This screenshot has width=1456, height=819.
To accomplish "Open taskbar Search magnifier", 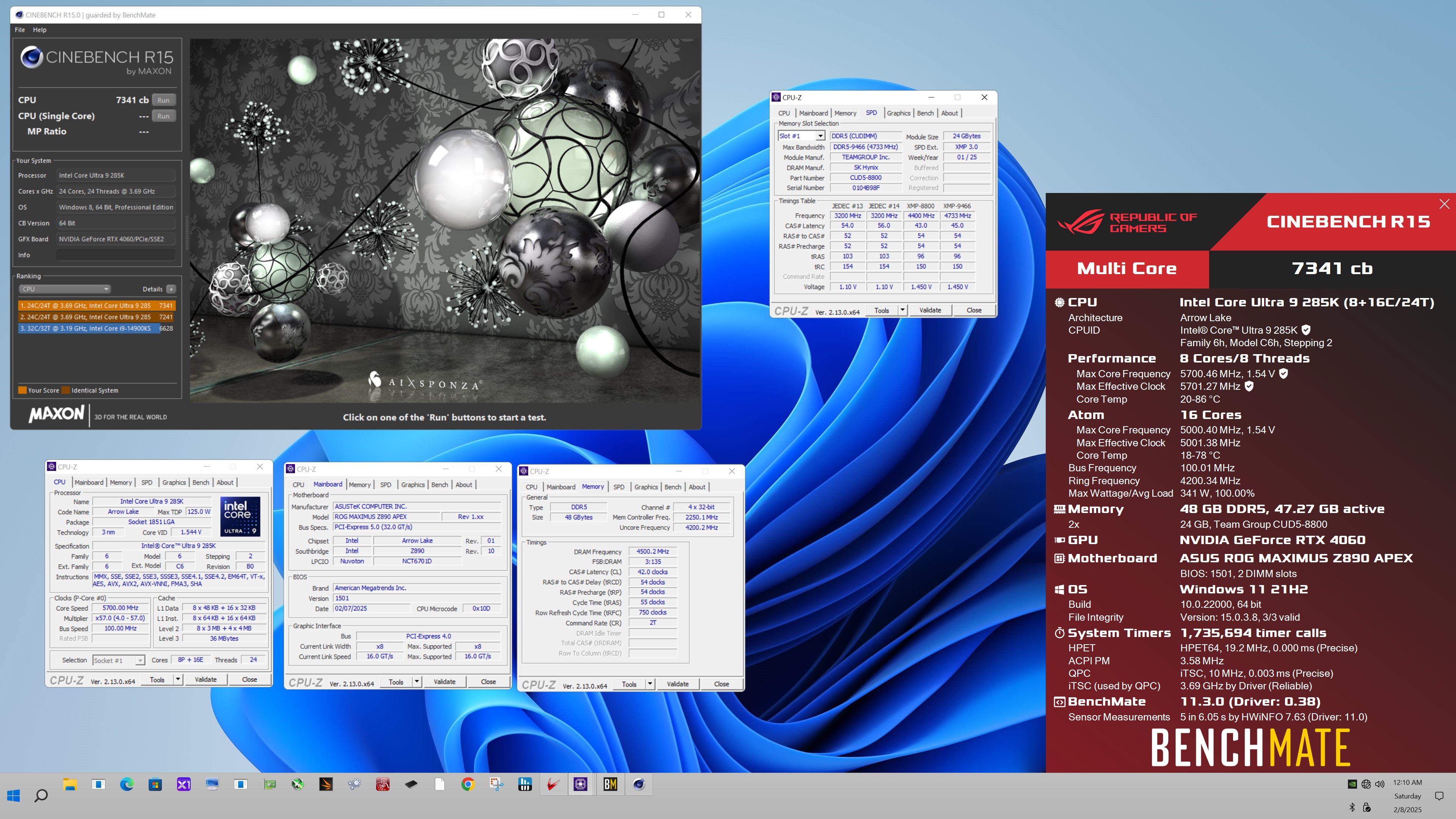I will (x=41, y=796).
